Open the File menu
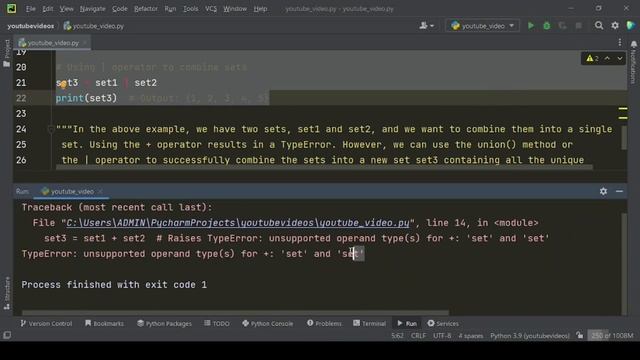Viewport: 640px width, 360px height. click(x=31, y=9)
